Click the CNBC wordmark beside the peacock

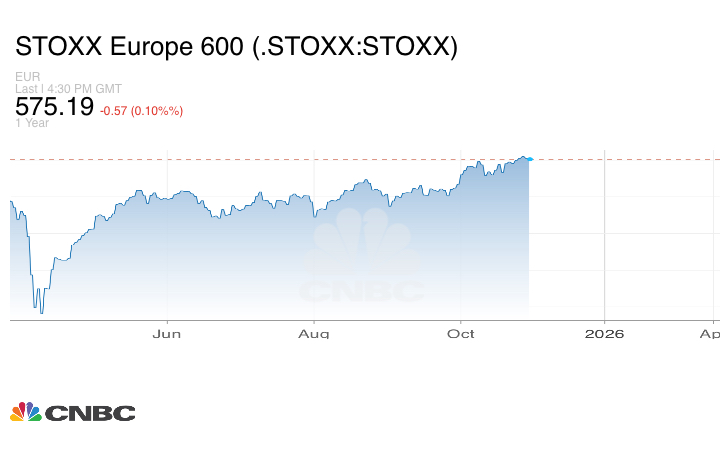coord(90,413)
